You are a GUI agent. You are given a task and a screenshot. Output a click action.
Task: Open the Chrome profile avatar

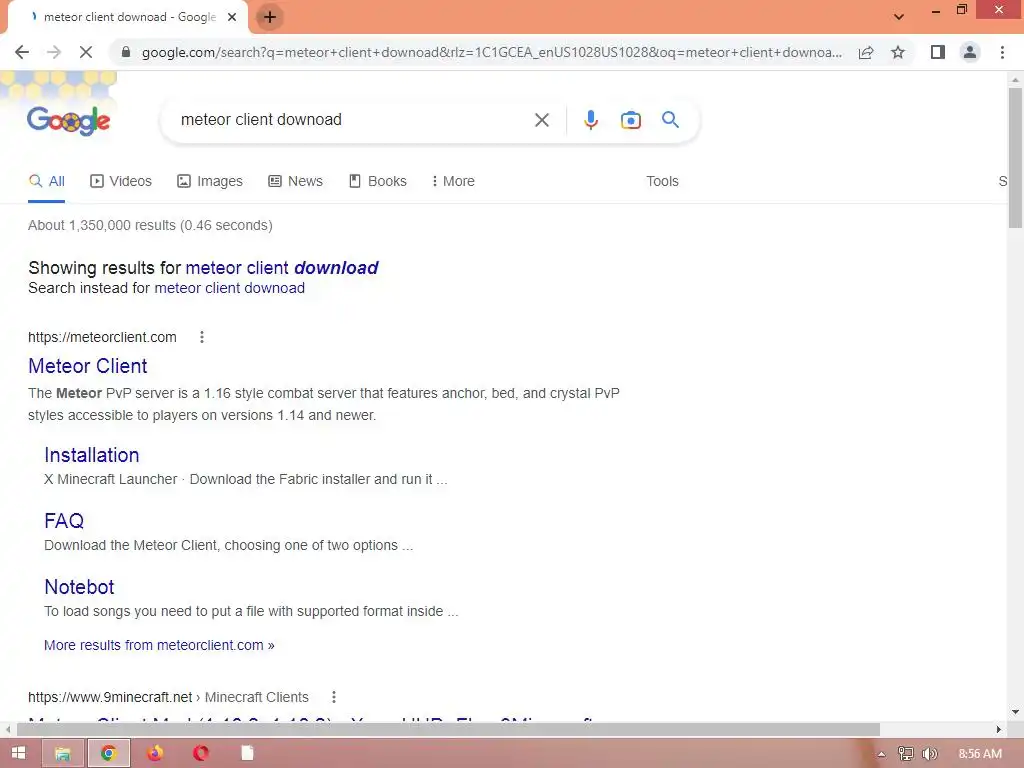pos(970,52)
